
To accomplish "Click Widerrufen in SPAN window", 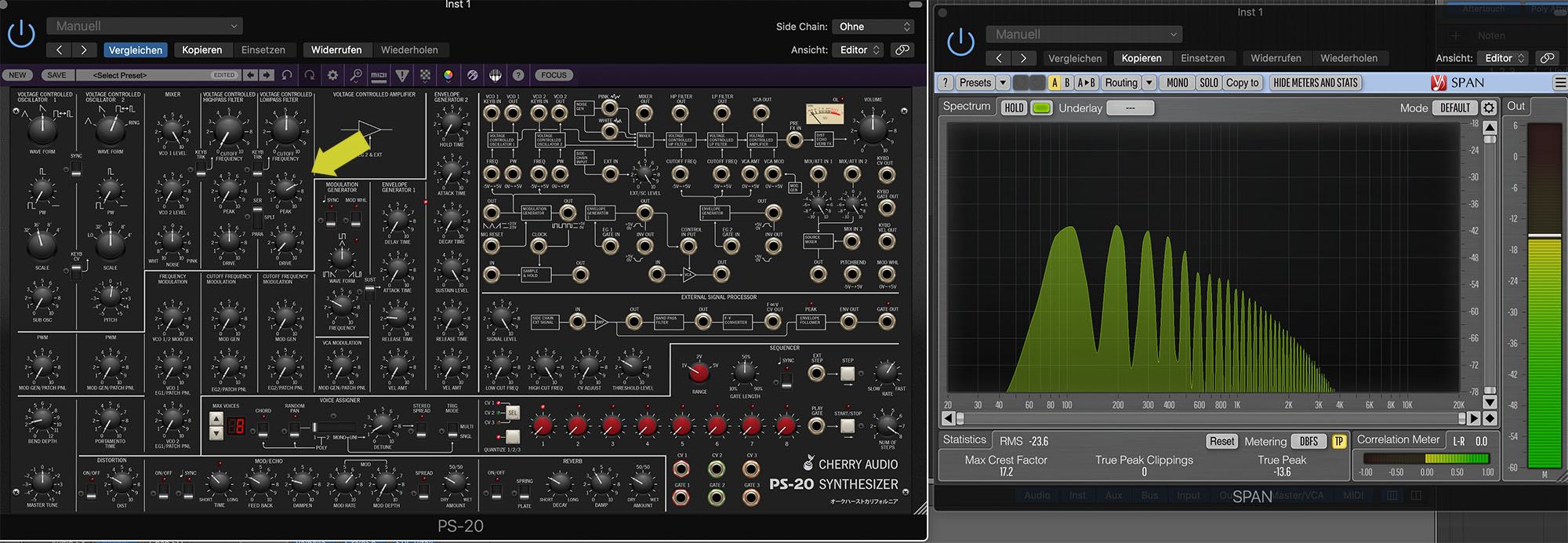I will pyautogui.click(x=1276, y=58).
